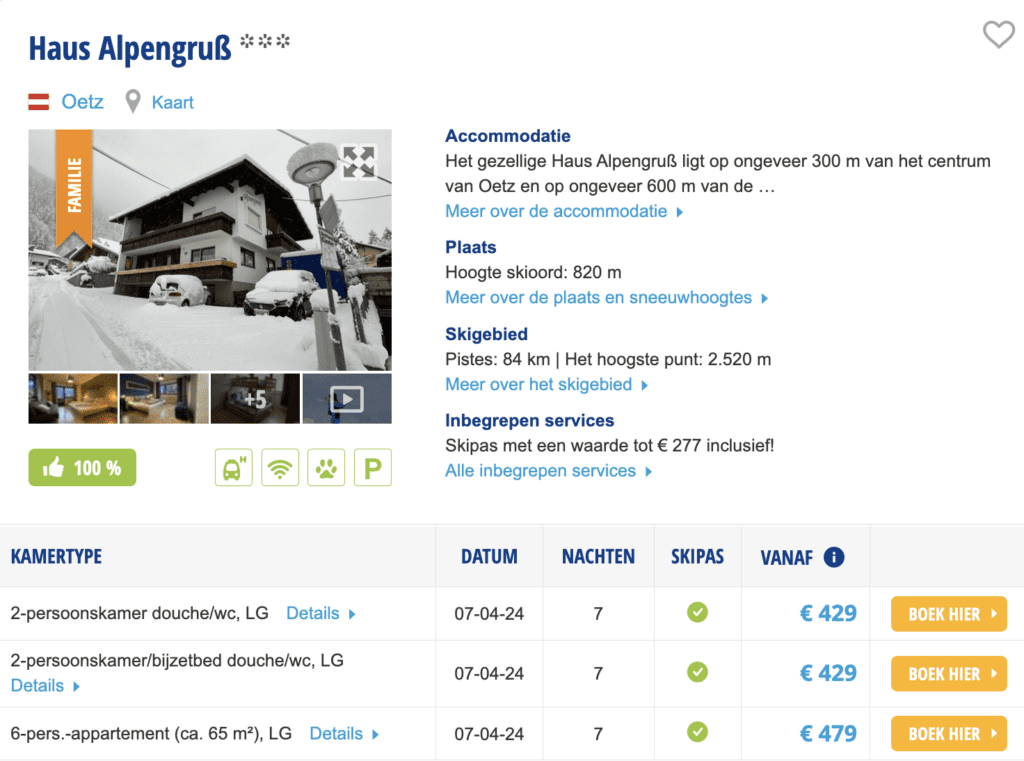Book the 6-pers.-appartement for € 479
The width and height of the screenshot is (1024, 761).
click(x=948, y=734)
